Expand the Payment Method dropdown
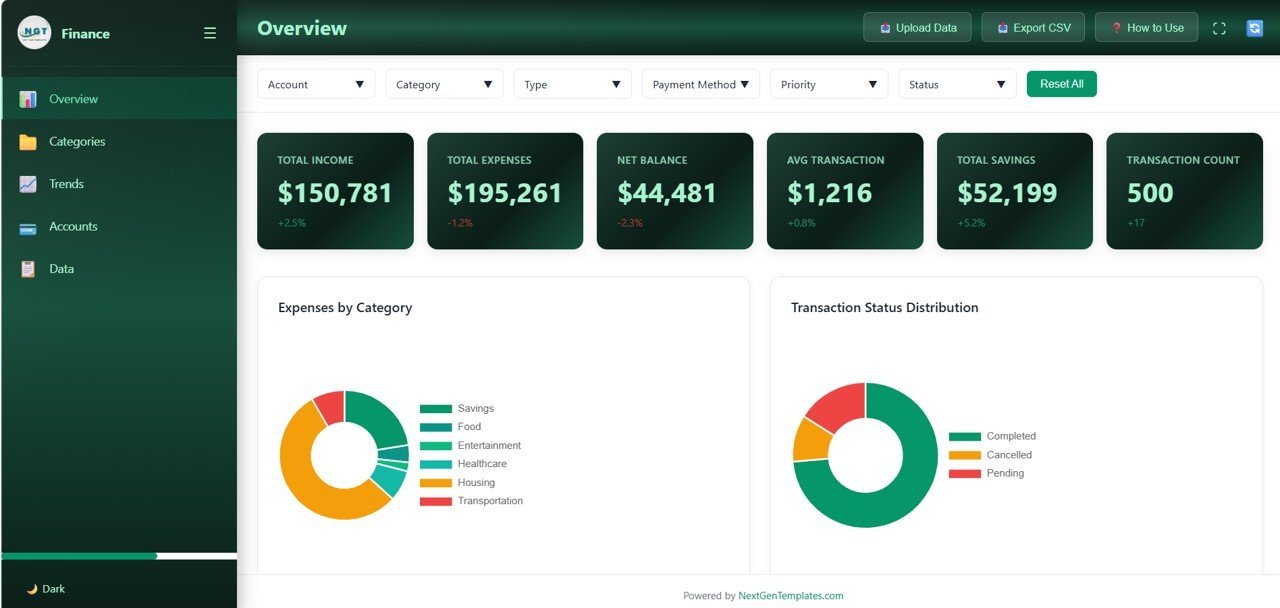1280x608 pixels. tap(700, 84)
